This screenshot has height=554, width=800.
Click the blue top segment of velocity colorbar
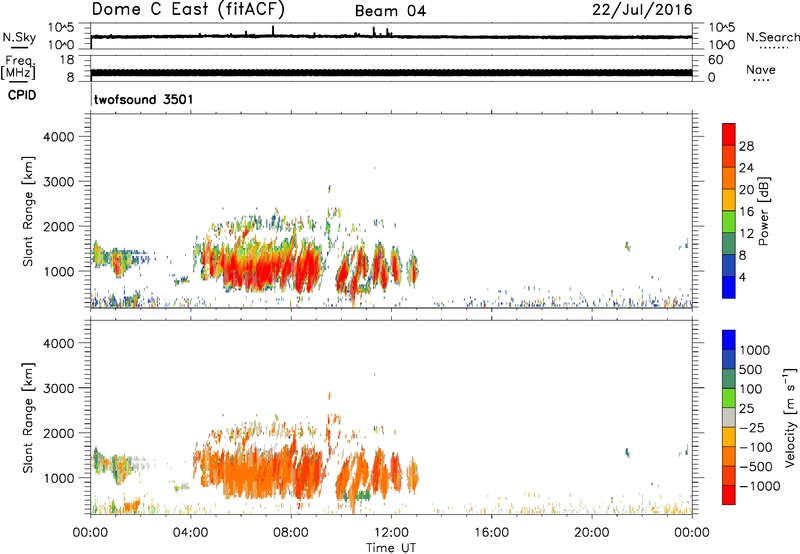point(729,340)
